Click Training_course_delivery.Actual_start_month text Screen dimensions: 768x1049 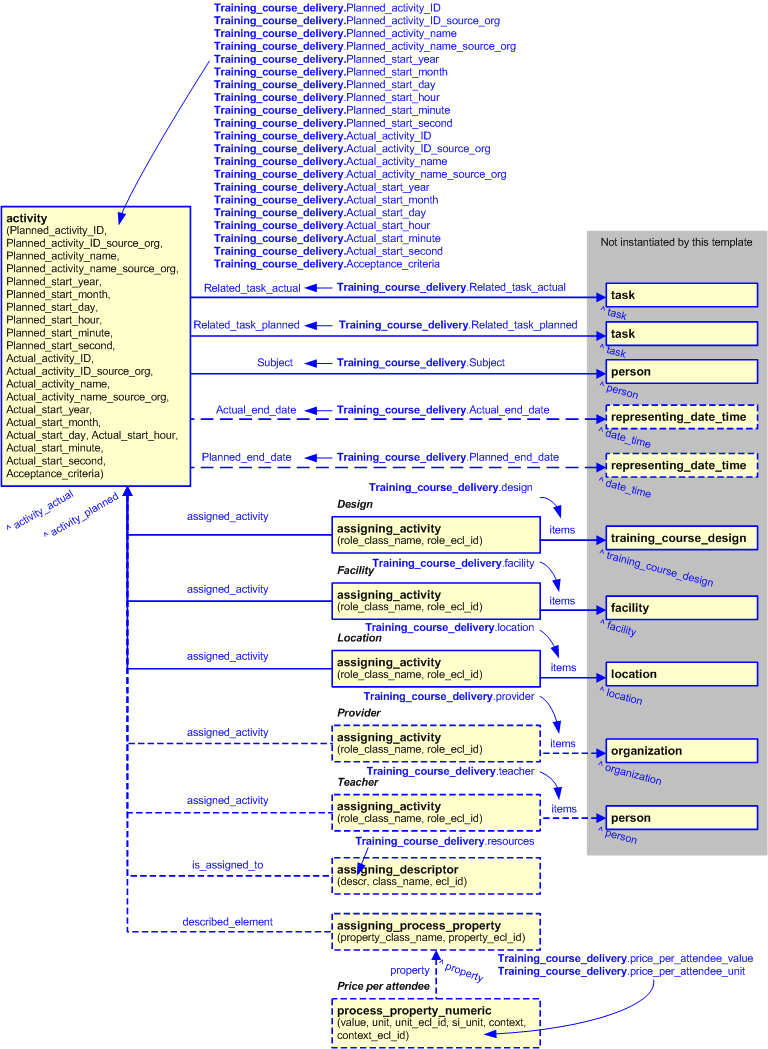(326, 200)
